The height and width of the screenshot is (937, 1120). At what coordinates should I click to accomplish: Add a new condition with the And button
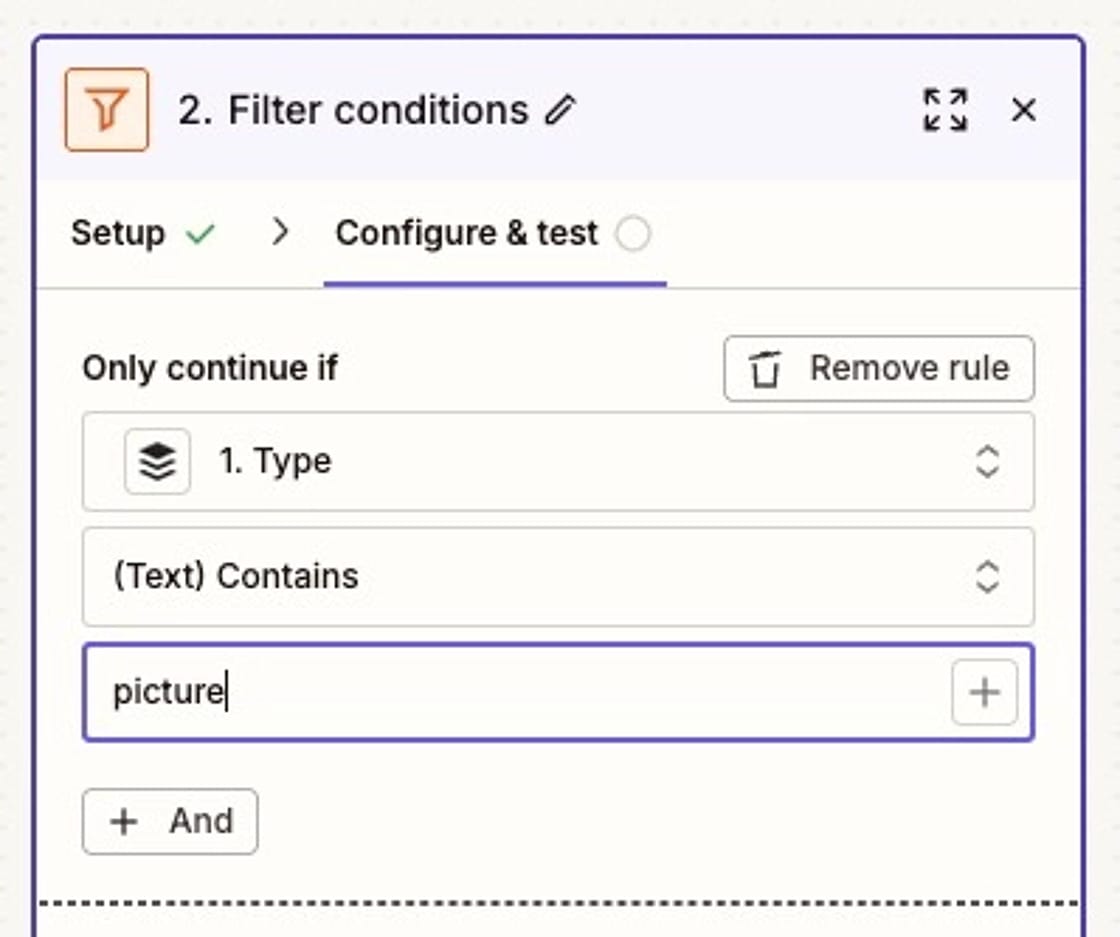coord(169,822)
